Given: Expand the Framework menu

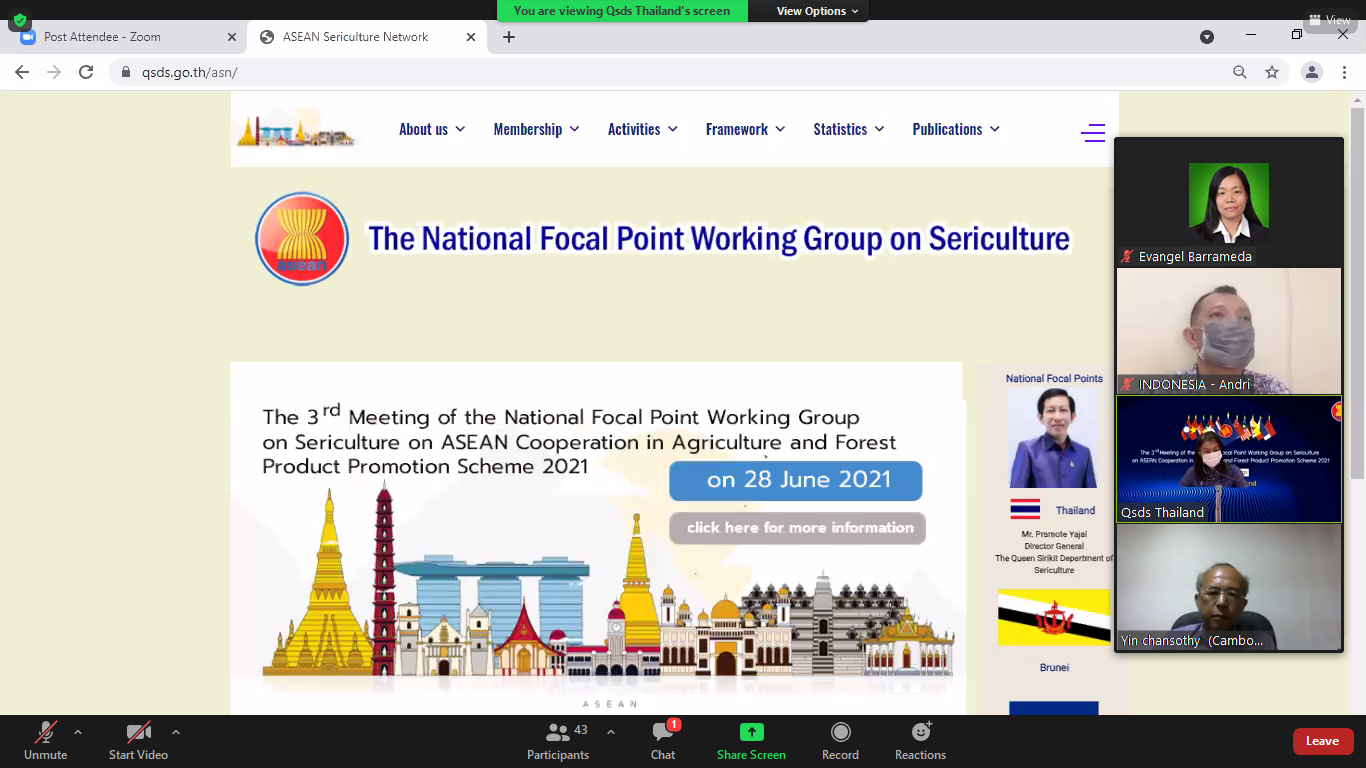Looking at the screenshot, I should [745, 129].
